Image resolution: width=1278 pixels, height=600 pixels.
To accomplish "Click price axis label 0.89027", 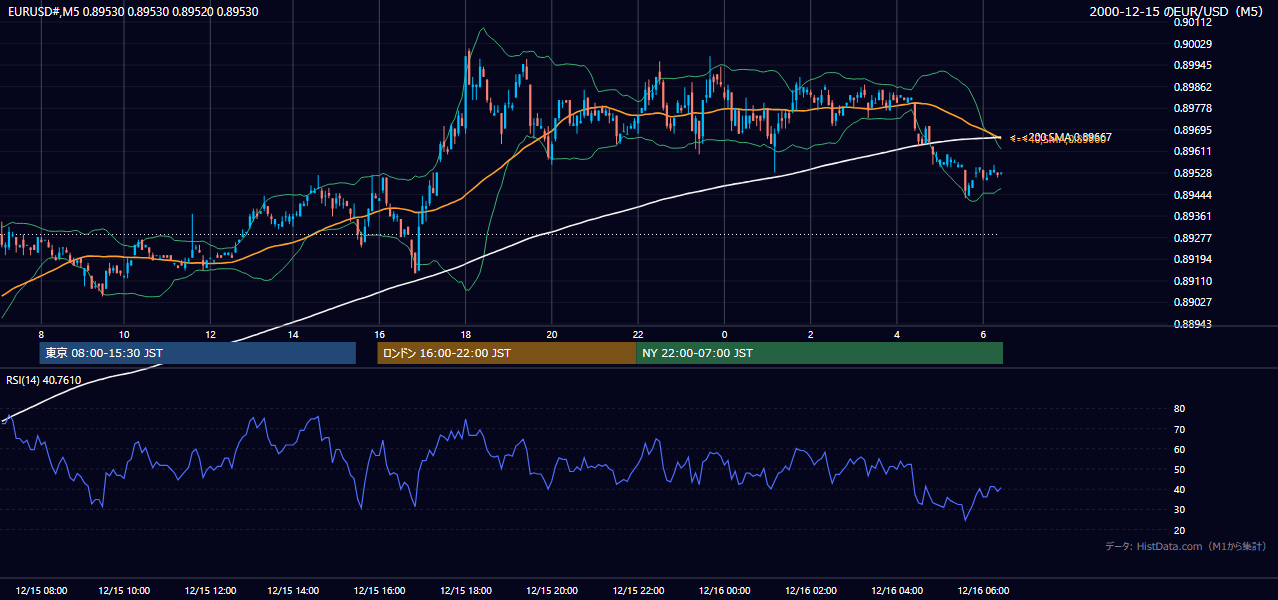I will pos(1193,302).
